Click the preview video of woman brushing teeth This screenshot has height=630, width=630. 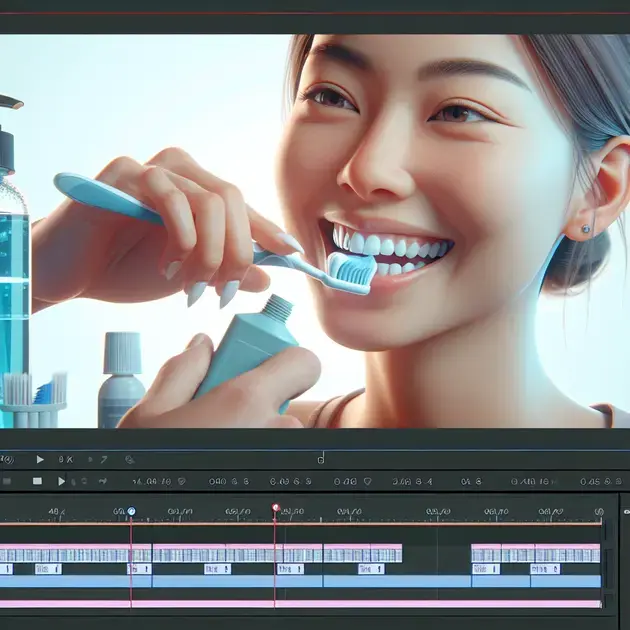pyautogui.click(x=315, y=230)
